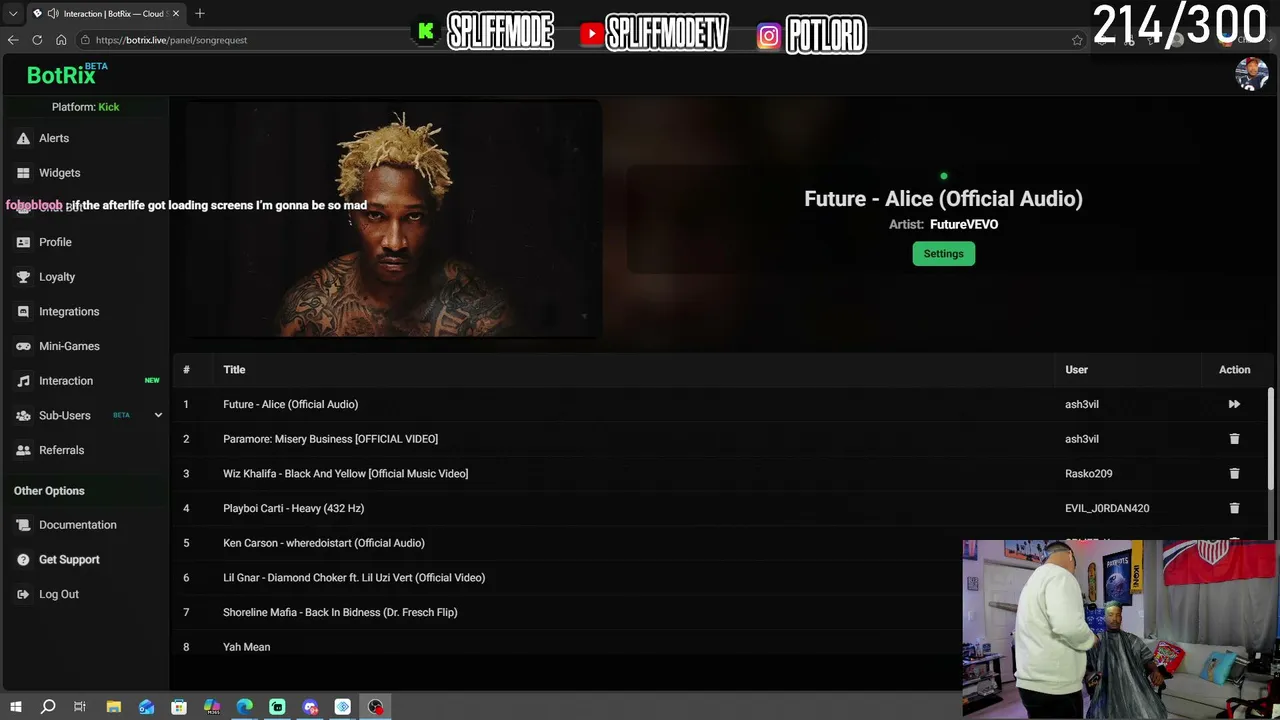Open Widgets via its grid icon

(23, 173)
